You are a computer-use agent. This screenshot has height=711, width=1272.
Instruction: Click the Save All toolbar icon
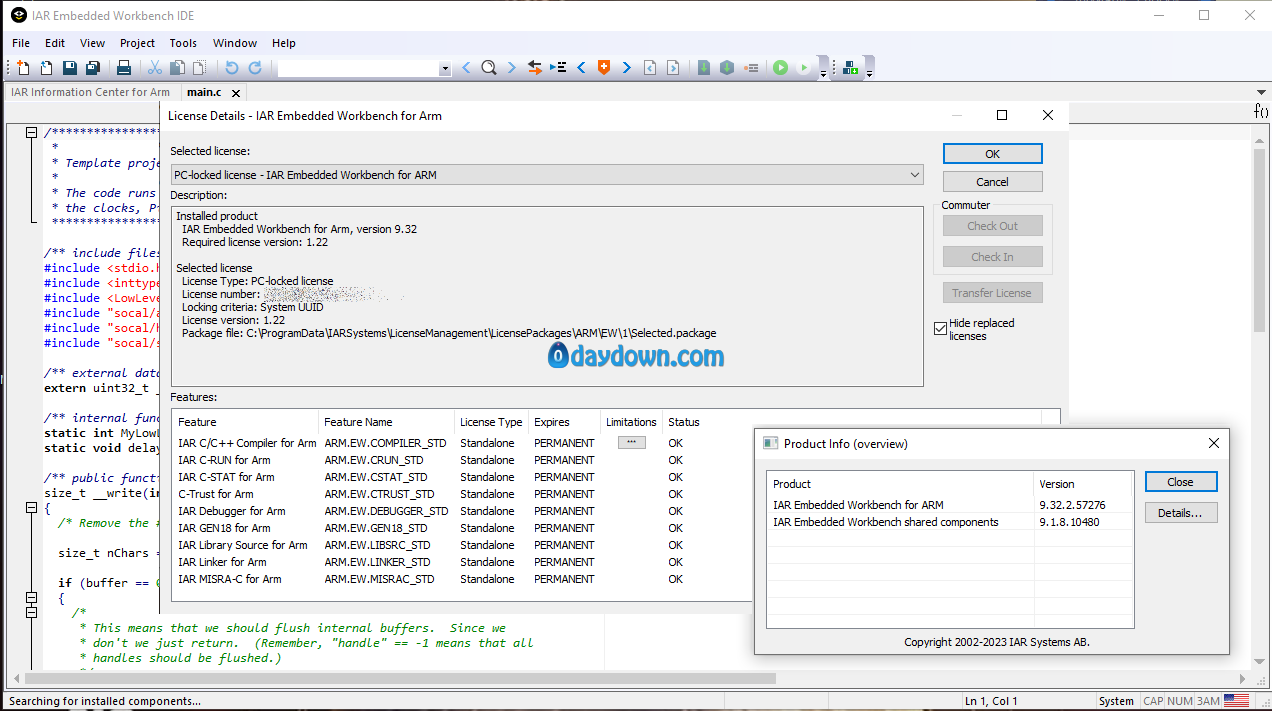93,68
